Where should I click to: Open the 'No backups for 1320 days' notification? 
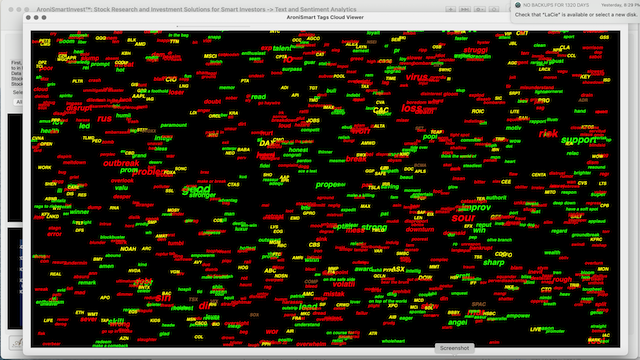[x=576, y=11]
